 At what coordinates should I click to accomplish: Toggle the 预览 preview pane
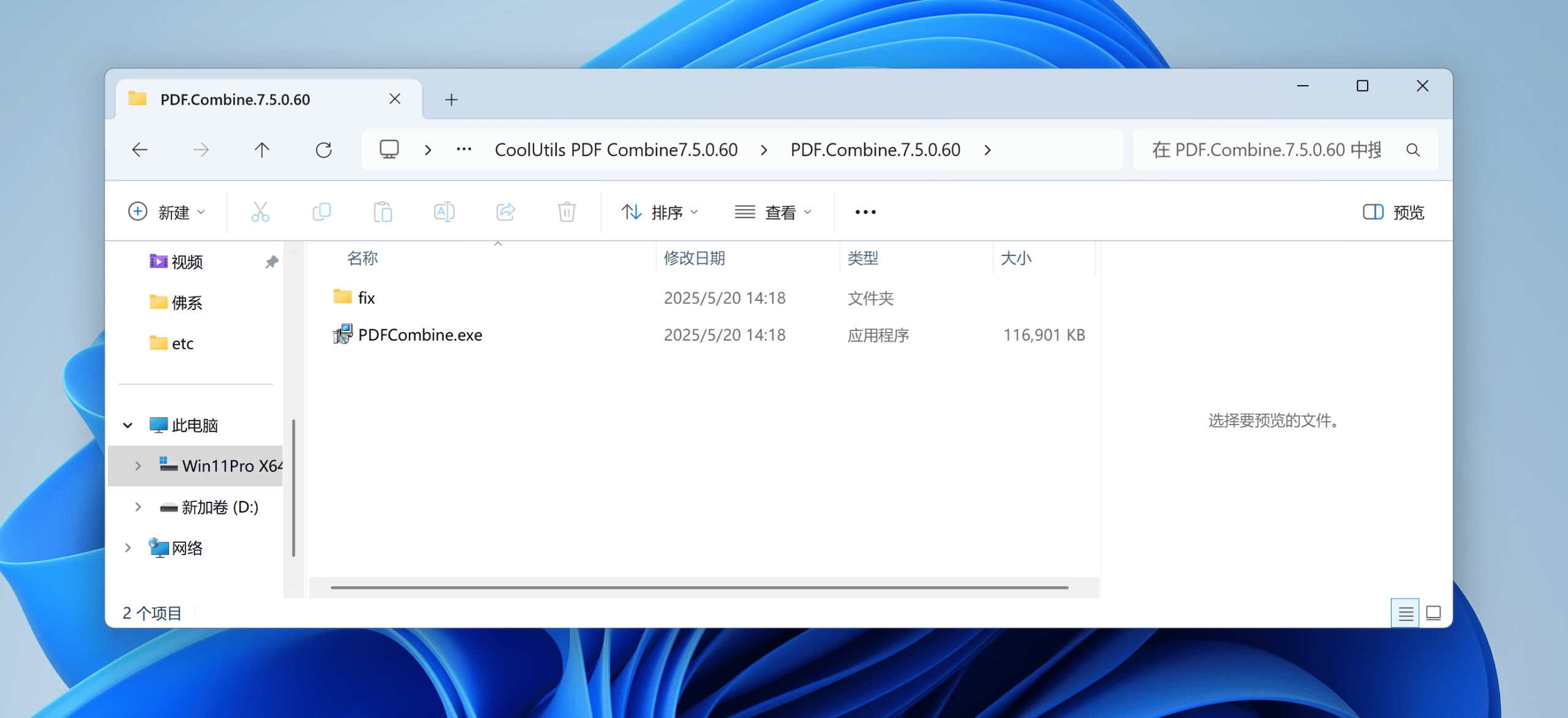coord(1393,212)
